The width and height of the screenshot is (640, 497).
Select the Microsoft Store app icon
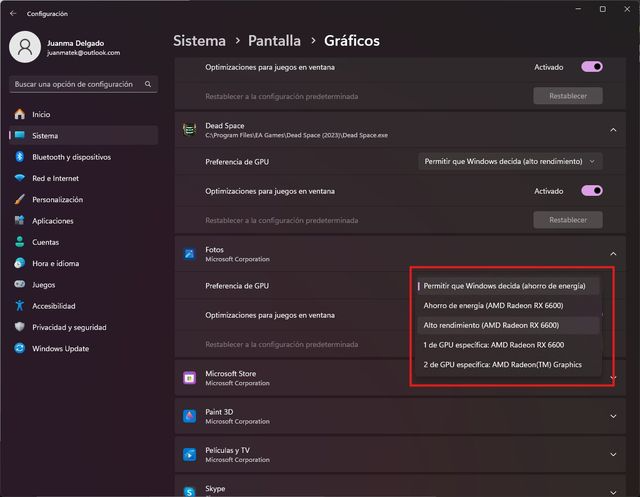pos(189,378)
